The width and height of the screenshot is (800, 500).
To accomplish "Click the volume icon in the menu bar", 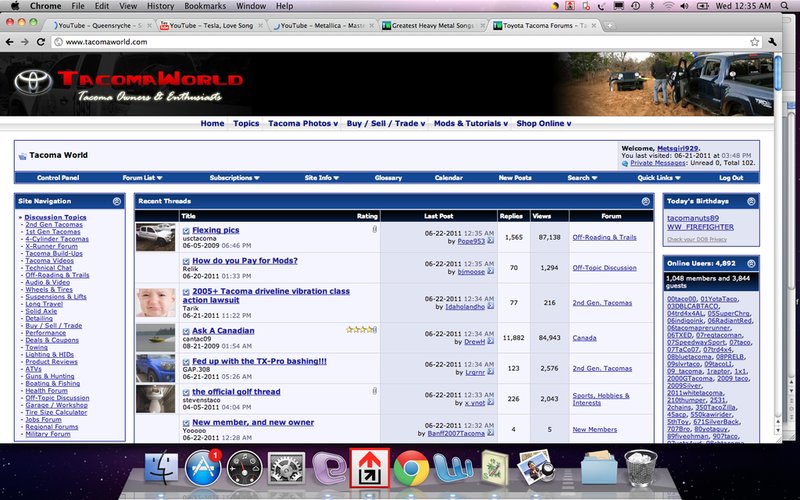I will click(x=684, y=6).
